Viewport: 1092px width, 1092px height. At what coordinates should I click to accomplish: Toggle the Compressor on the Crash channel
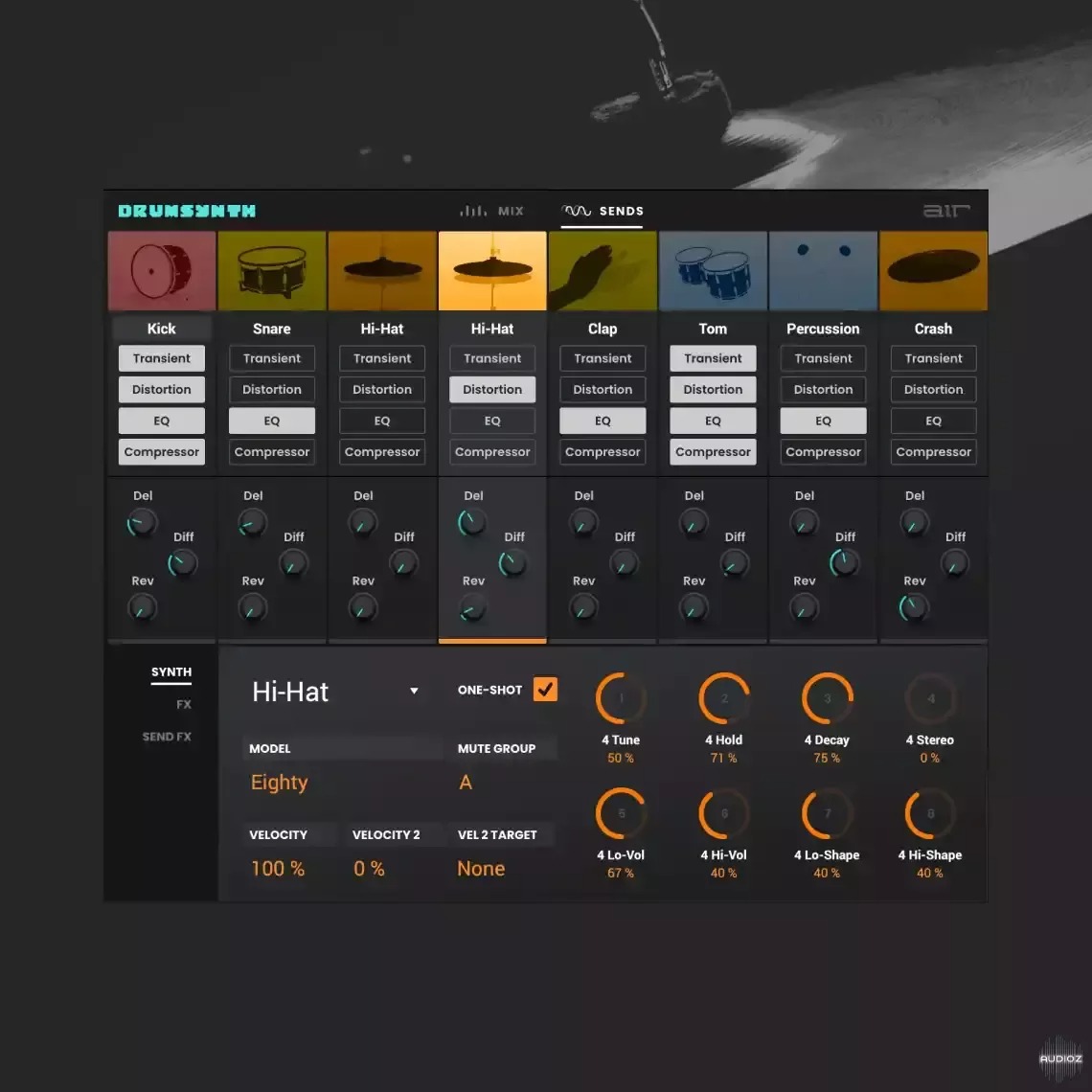tap(933, 451)
